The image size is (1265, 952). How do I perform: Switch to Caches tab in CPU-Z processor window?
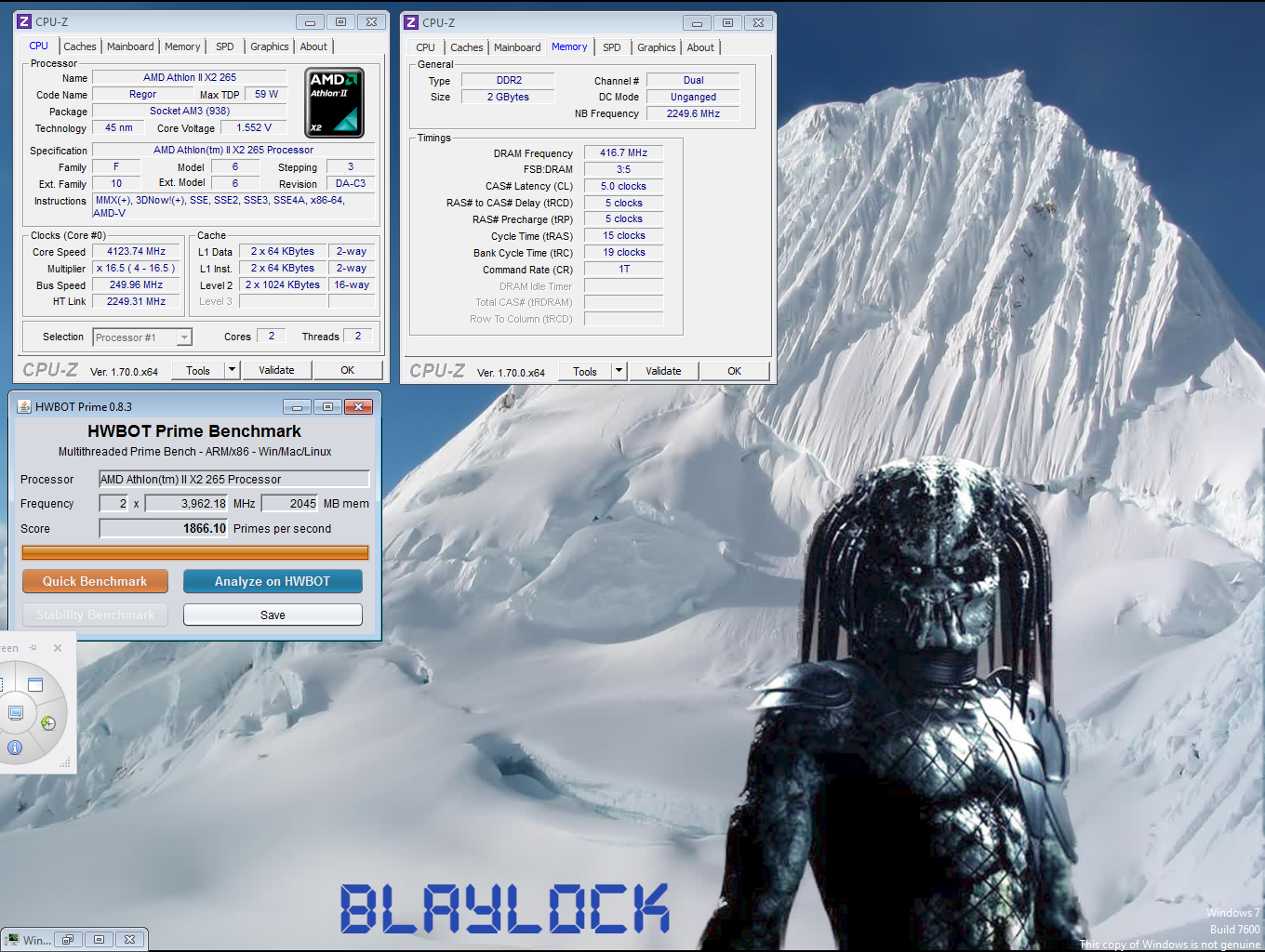coord(79,46)
